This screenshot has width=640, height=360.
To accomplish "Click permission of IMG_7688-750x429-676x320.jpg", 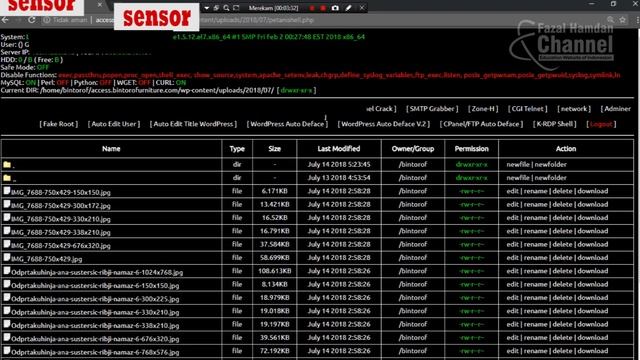I will tap(471, 244).
